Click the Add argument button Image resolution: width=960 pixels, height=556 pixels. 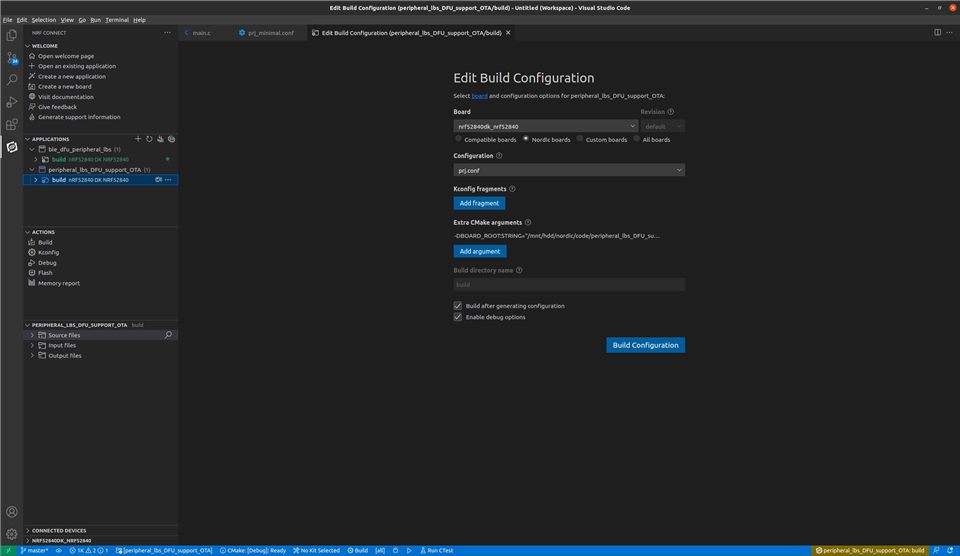pos(480,252)
